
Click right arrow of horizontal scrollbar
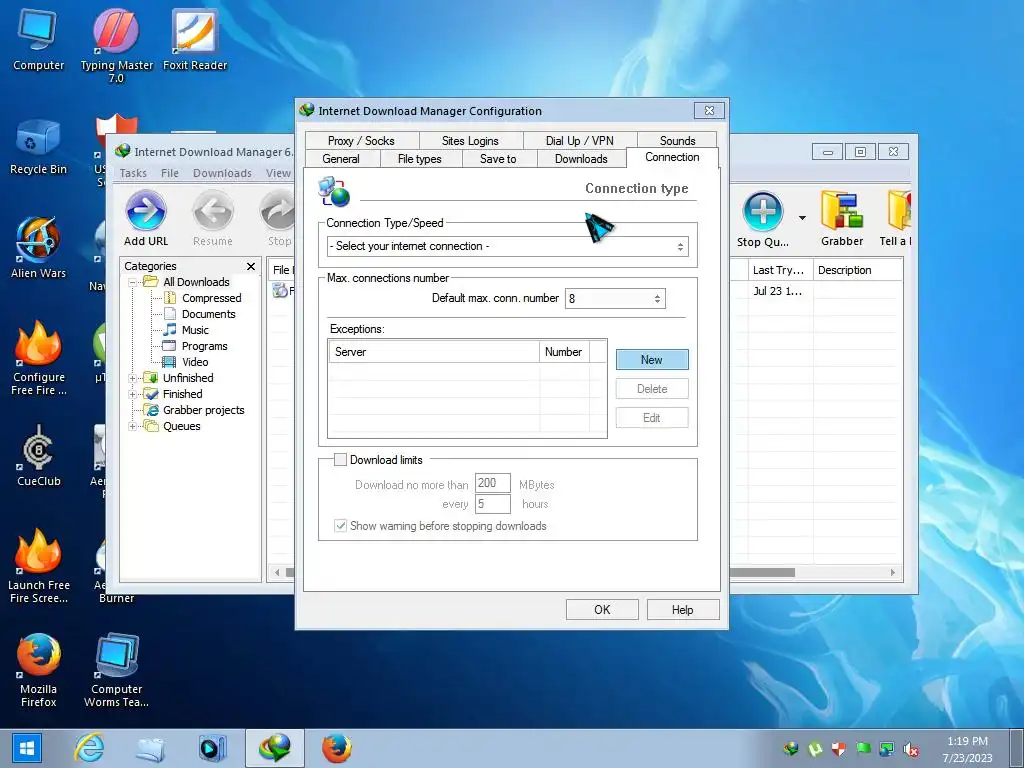(x=893, y=573)
